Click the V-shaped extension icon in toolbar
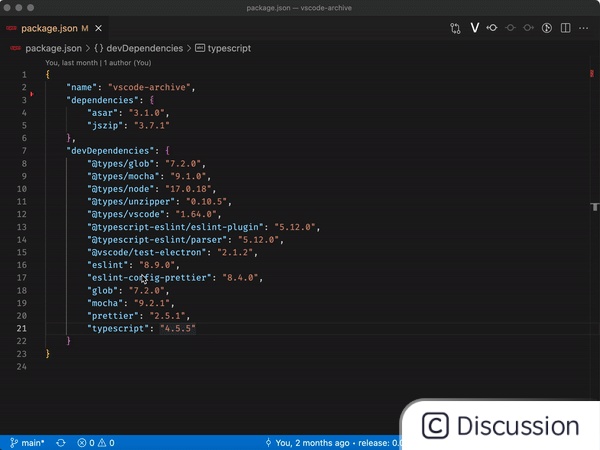This screenshot has width=600, height=450. [474, 28]
